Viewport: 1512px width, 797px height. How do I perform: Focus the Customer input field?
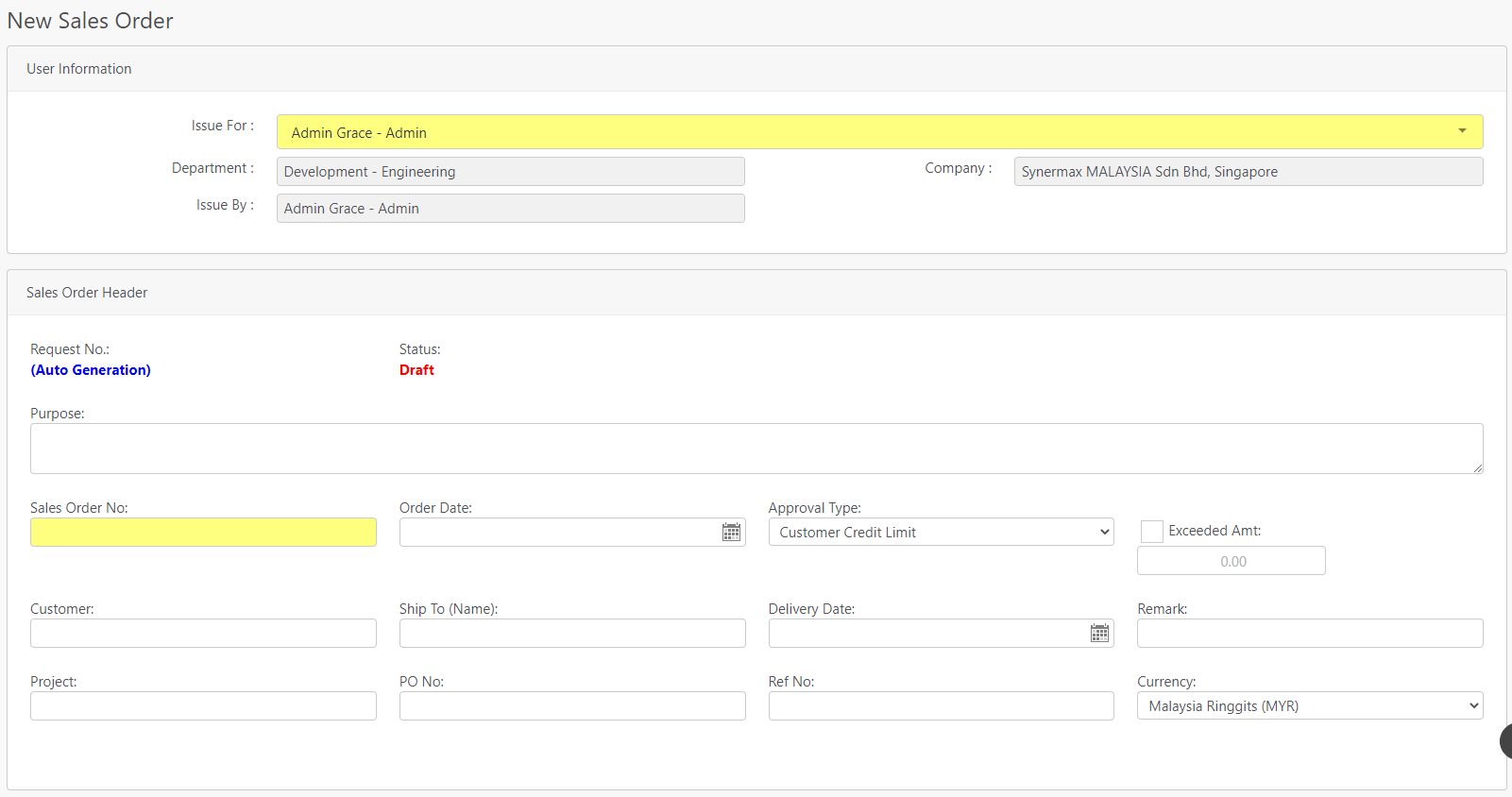[x=203, y=633]
